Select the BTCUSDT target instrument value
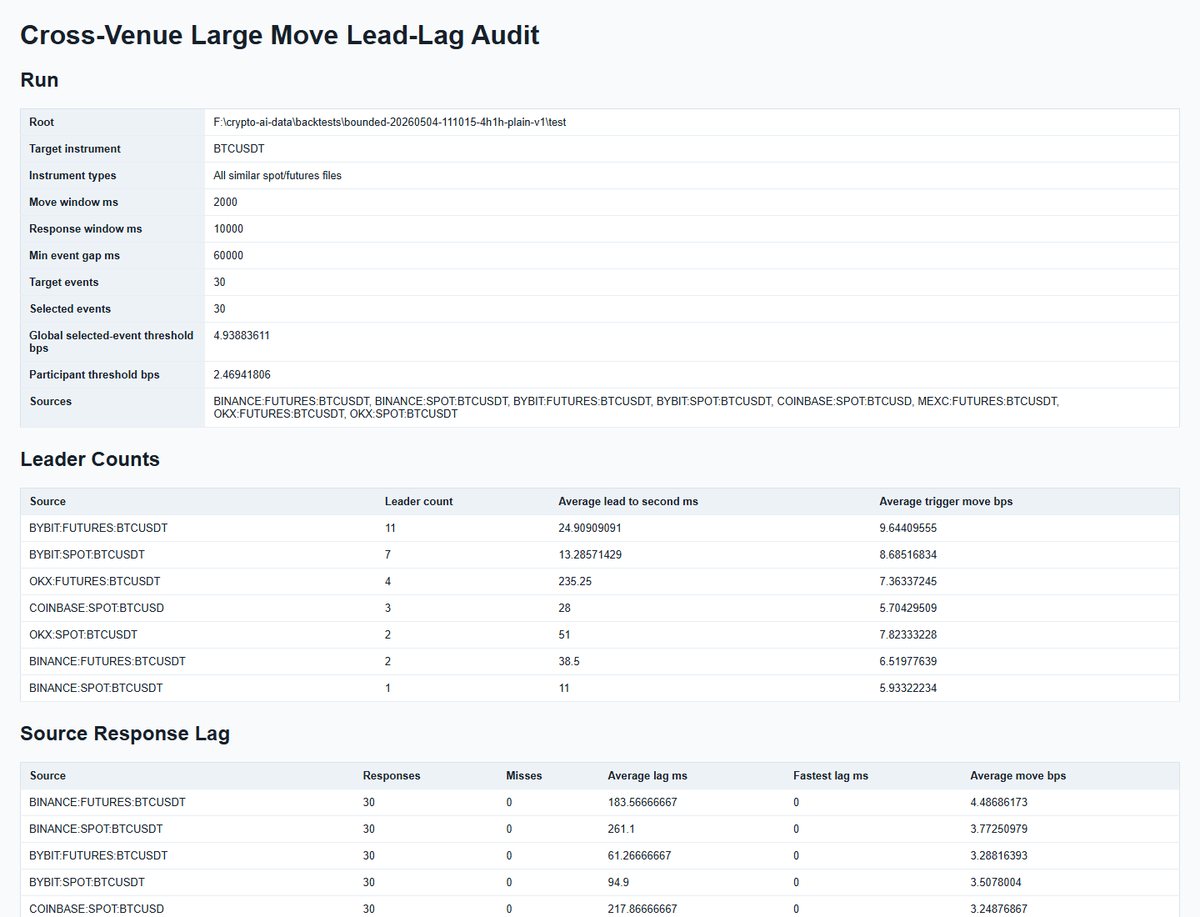The image size is (1200, 917). pos(239,149)
